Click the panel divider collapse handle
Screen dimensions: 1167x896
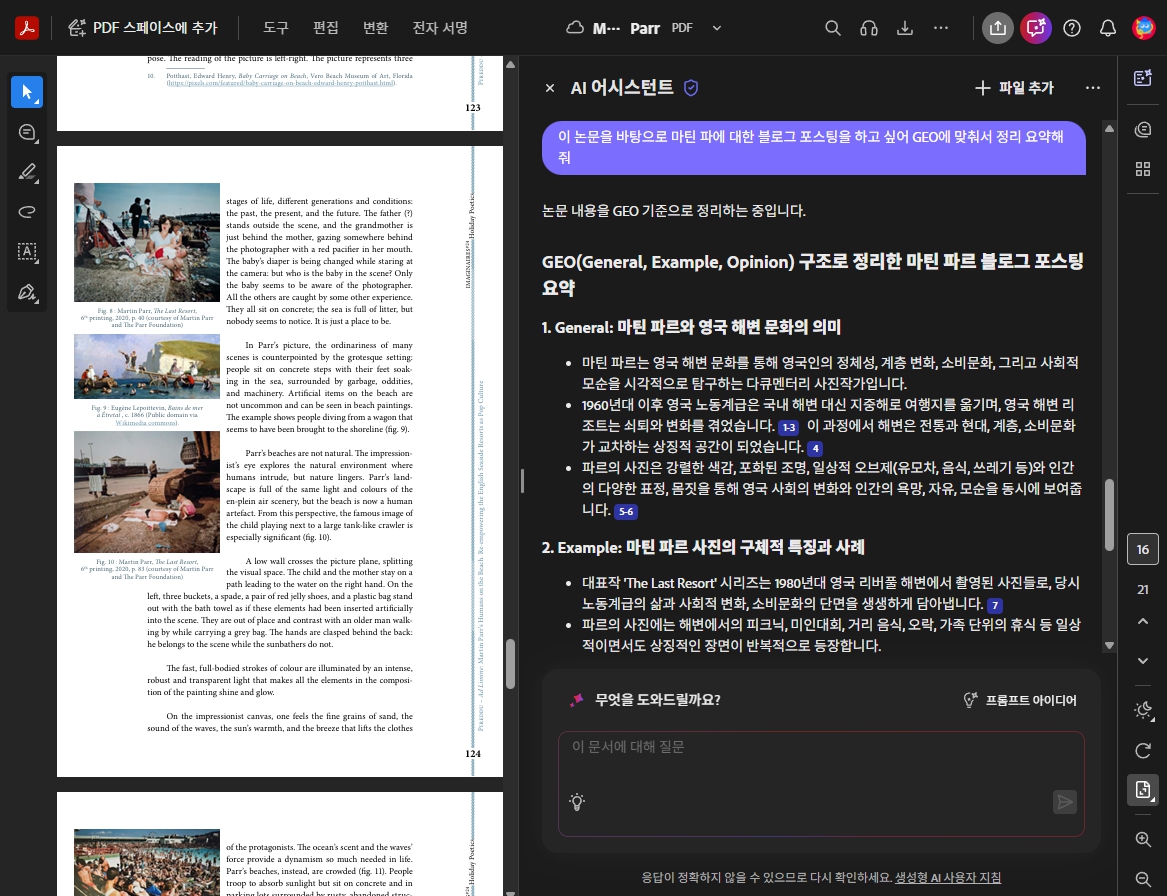point(522,481)
